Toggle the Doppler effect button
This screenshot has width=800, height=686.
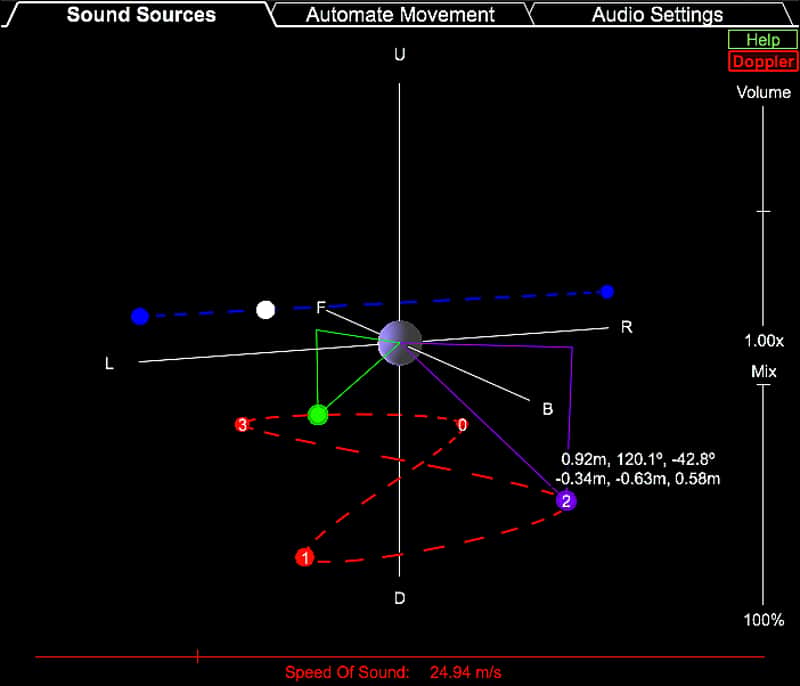point(763,62)
